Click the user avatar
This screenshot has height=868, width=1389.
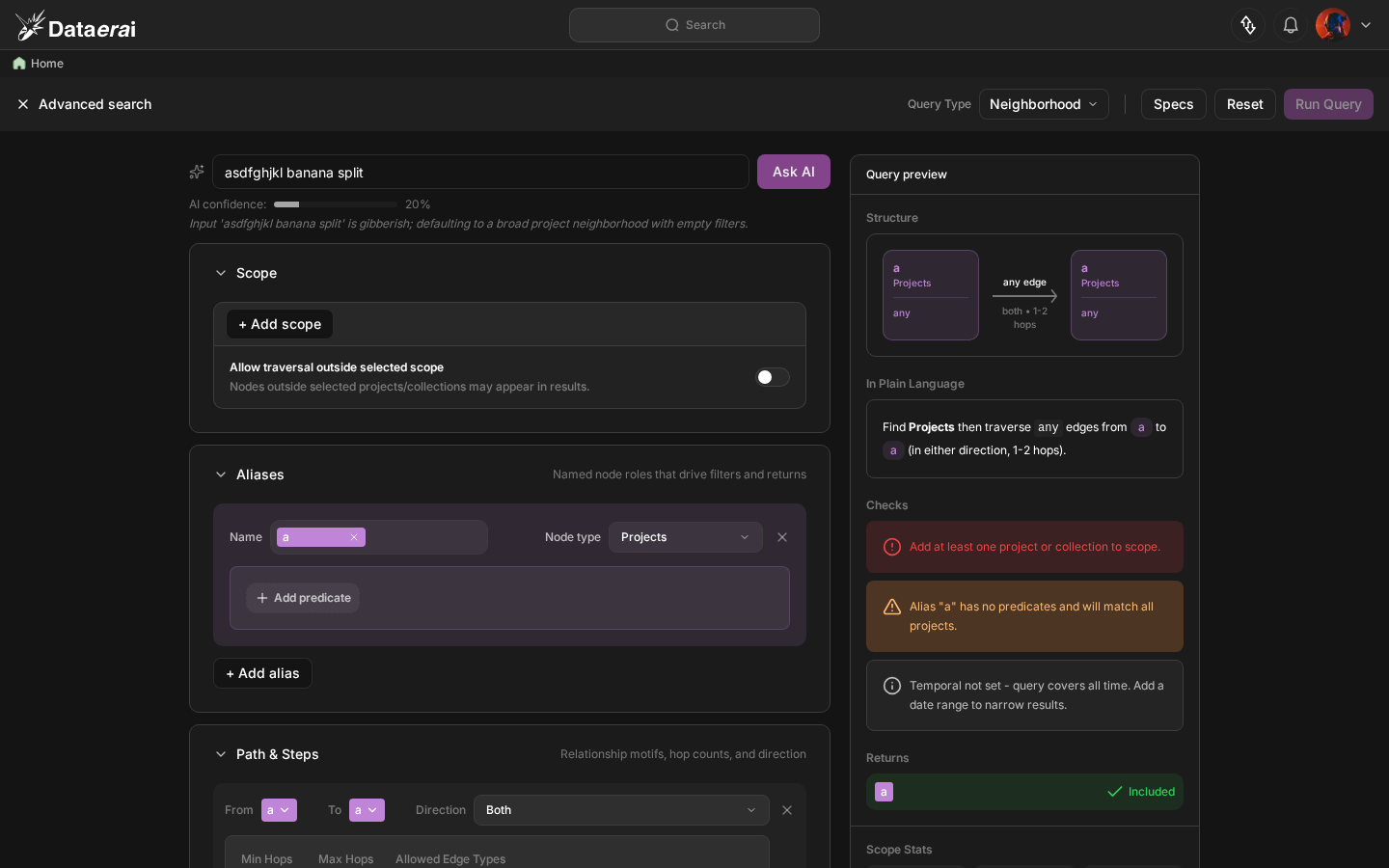click(1333, 25)
